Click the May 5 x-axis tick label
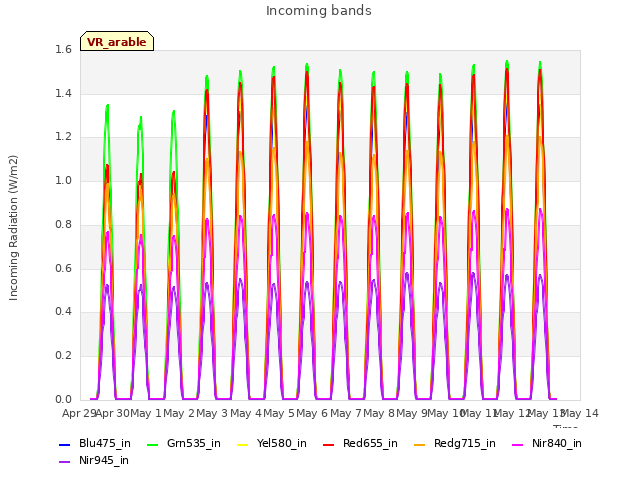 (279, 413)
